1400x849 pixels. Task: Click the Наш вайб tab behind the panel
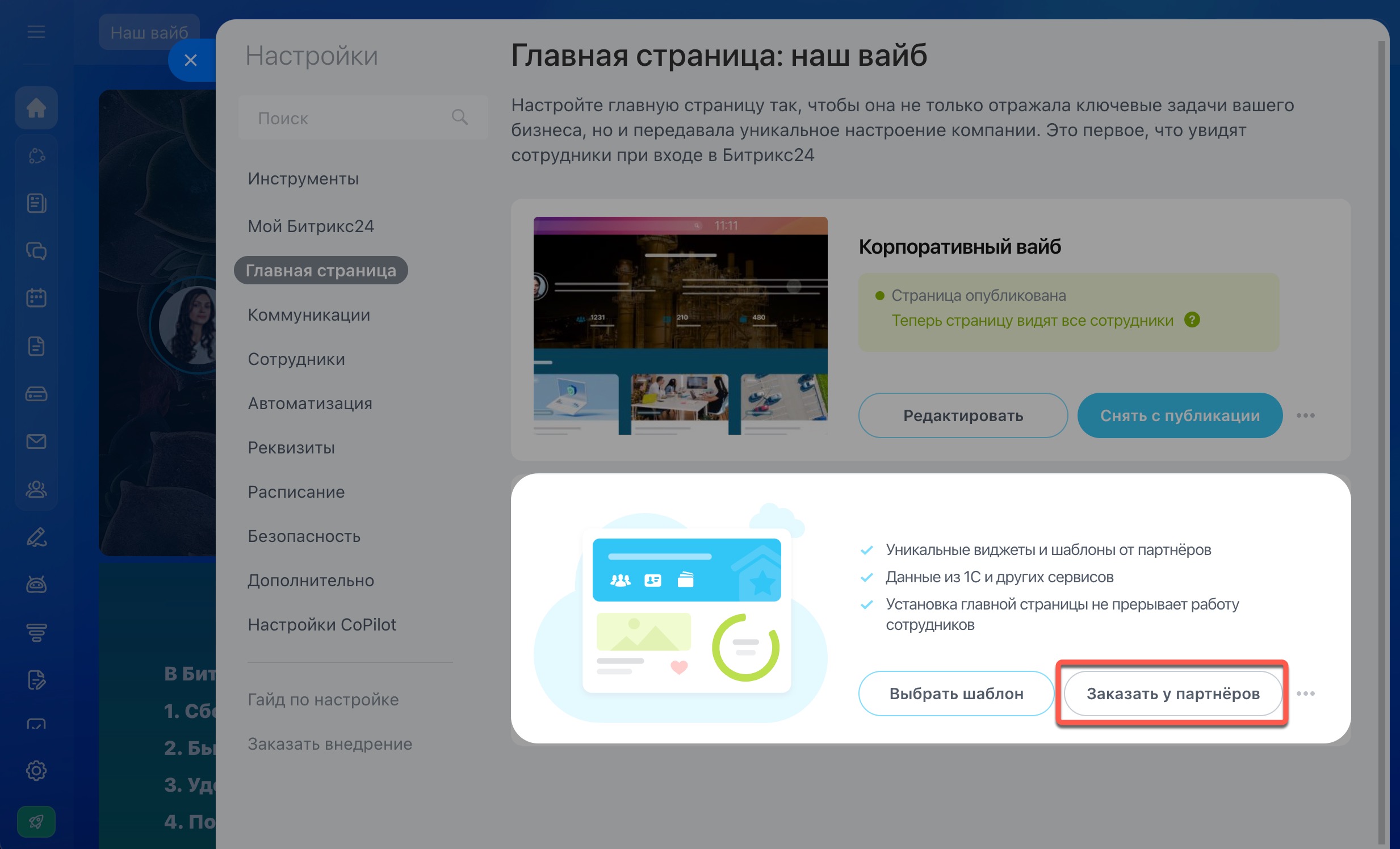click(x=149, y=32)
